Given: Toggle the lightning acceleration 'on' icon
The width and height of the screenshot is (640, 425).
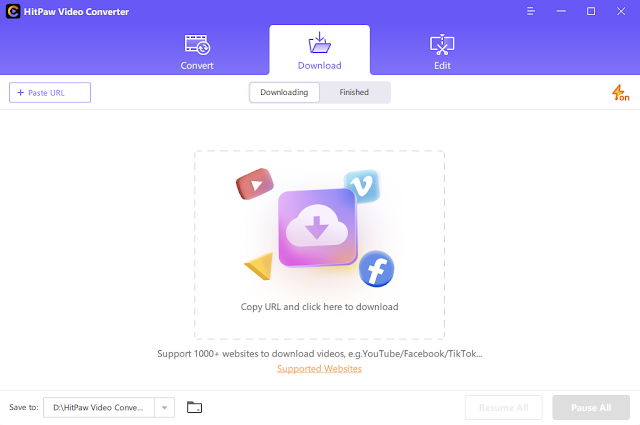Looking at the screenshot, I should coord(620,93).
